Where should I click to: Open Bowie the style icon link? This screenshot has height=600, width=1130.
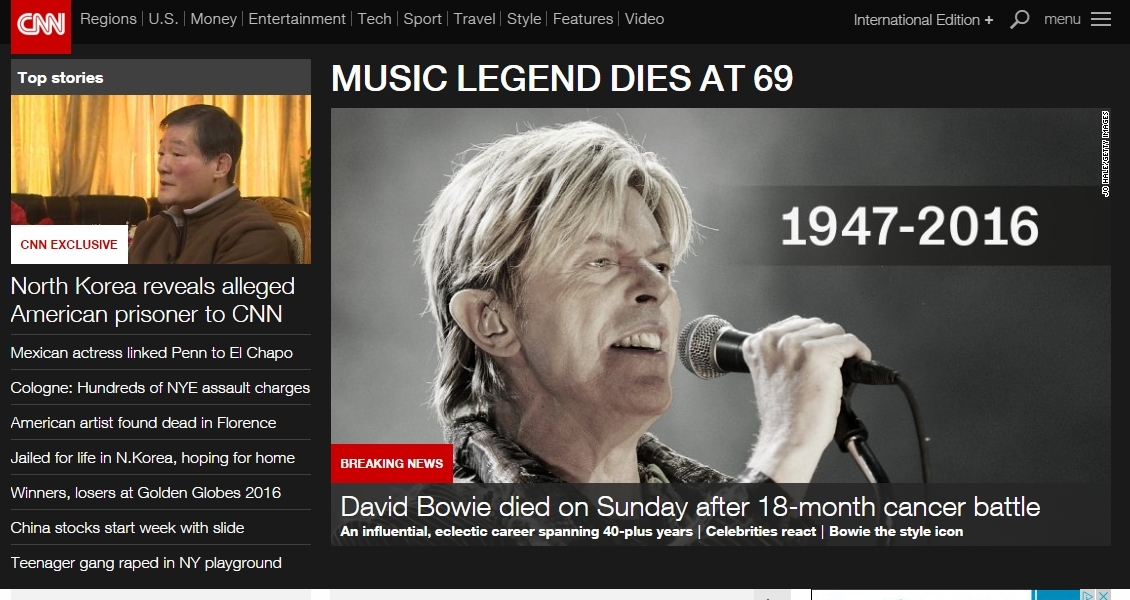[x=896, y=532]
